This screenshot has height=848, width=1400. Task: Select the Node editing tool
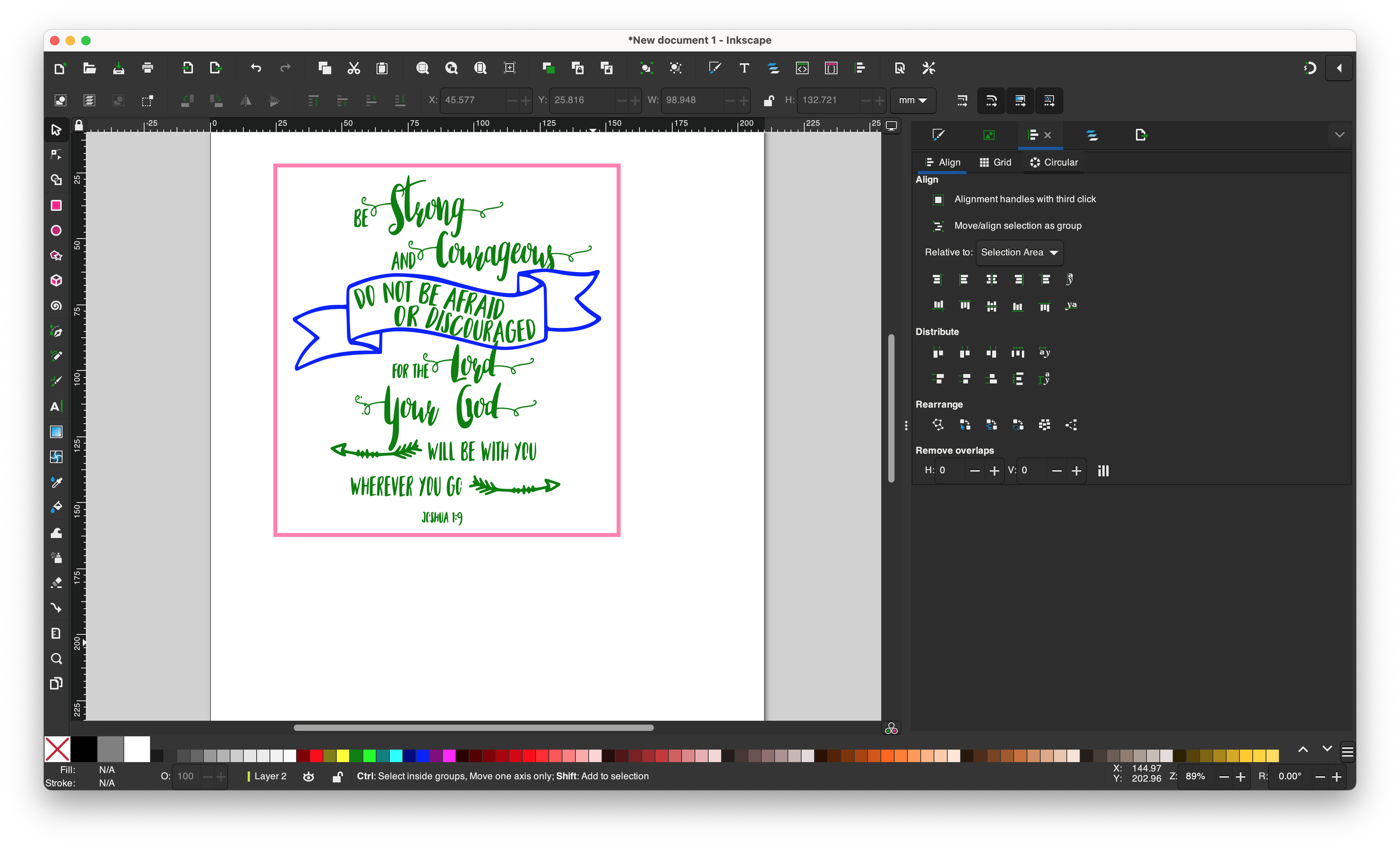(x=56, y=155)
